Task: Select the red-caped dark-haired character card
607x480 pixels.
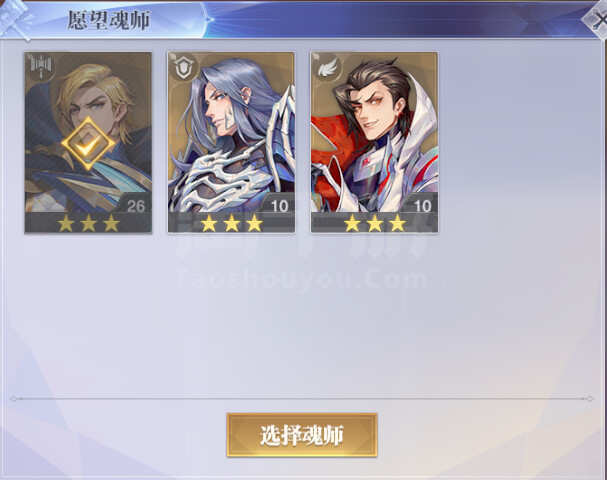Action: click(x=374, y=142)
